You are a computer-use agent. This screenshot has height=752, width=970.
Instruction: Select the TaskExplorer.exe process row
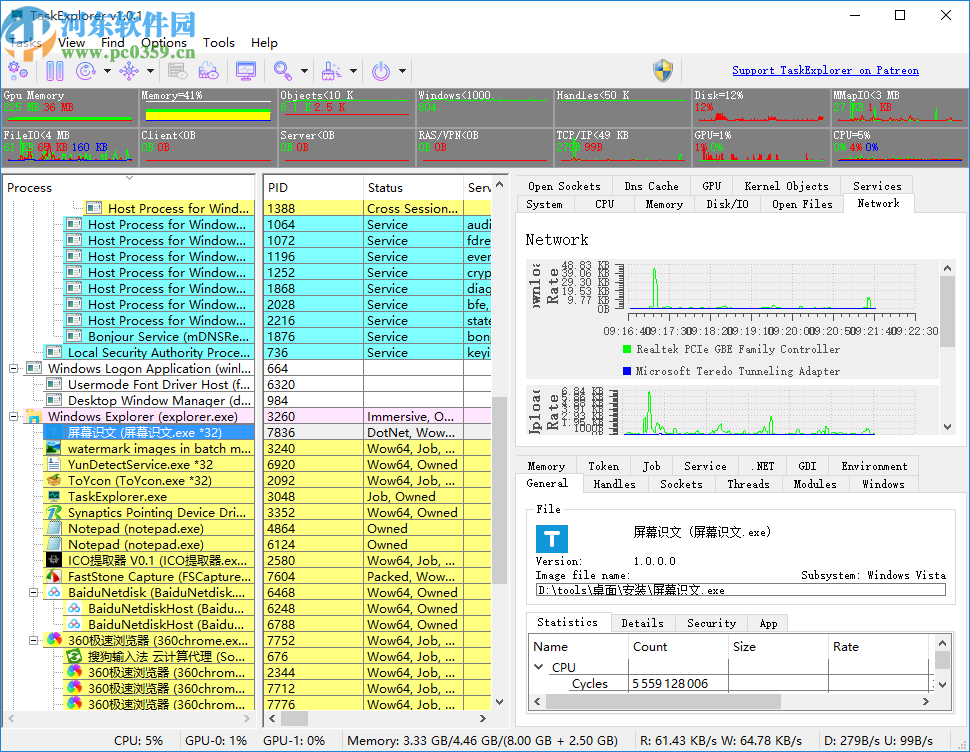(117, 496)
